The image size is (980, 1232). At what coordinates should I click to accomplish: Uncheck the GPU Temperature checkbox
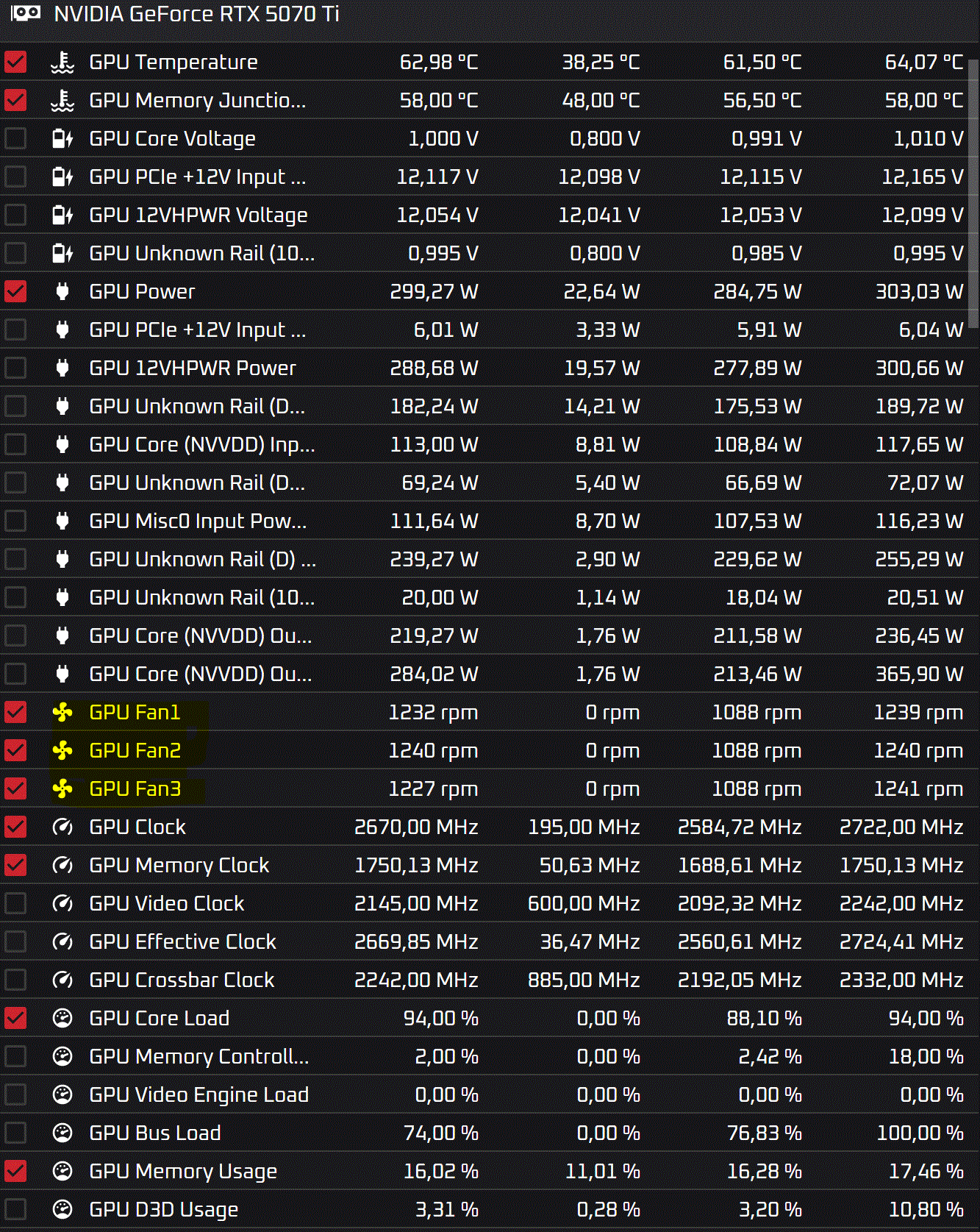(15, 62)
